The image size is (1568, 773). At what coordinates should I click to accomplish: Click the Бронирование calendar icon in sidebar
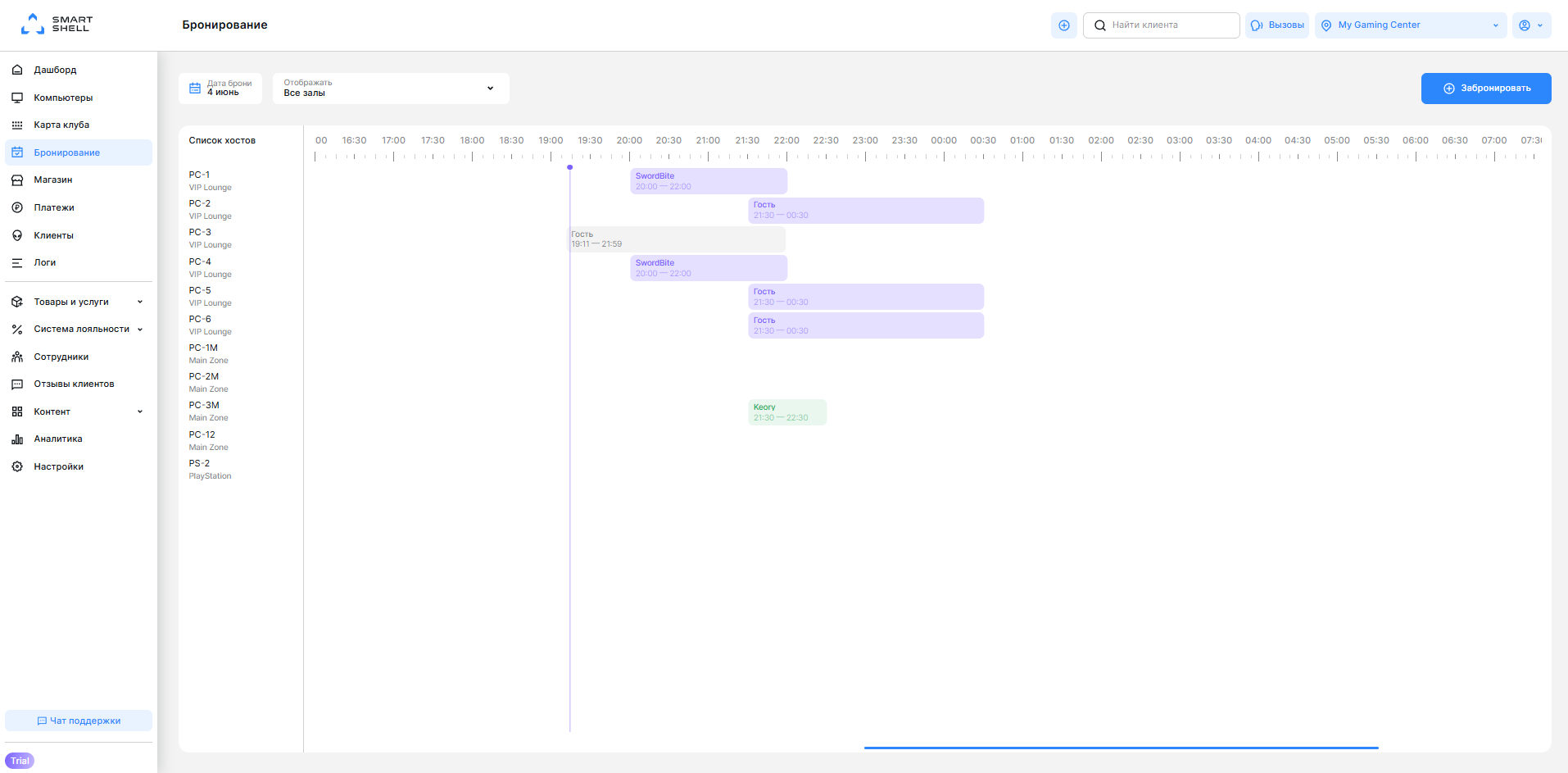point(17,152)
